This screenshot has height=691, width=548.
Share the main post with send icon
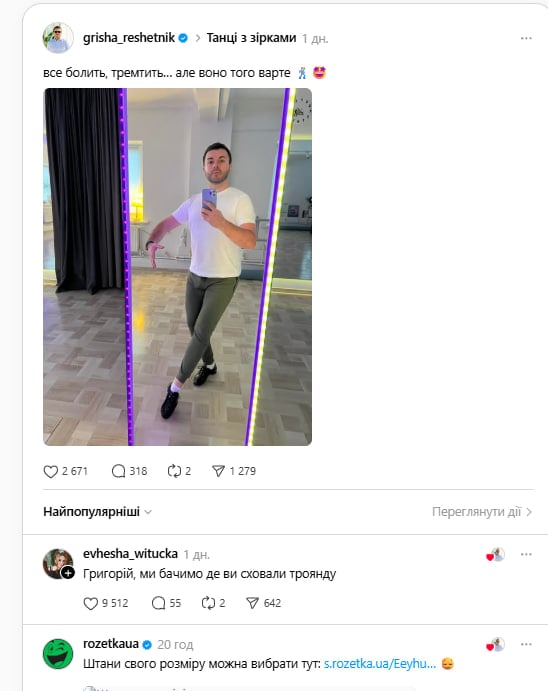coord(218,471)
